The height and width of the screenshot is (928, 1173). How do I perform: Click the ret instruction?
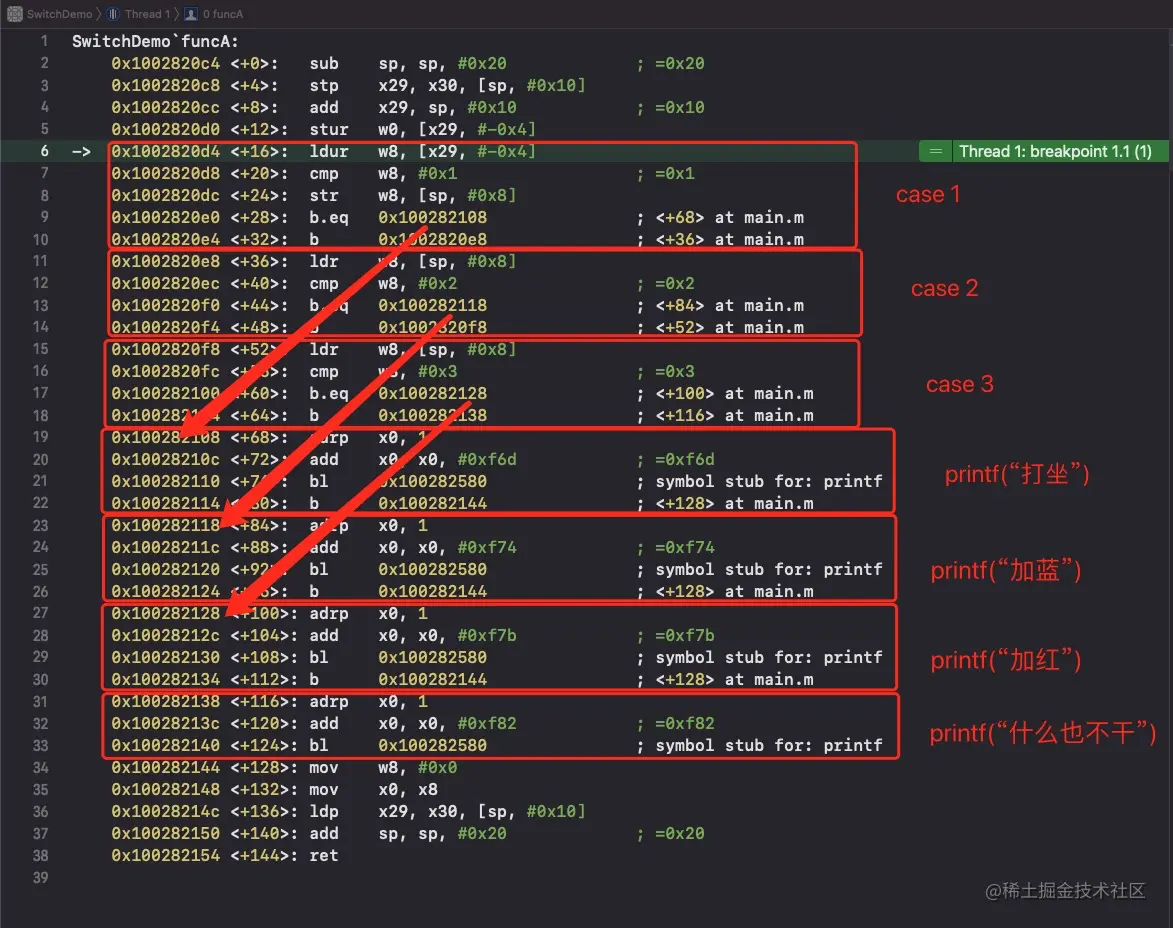click(324, 855)
